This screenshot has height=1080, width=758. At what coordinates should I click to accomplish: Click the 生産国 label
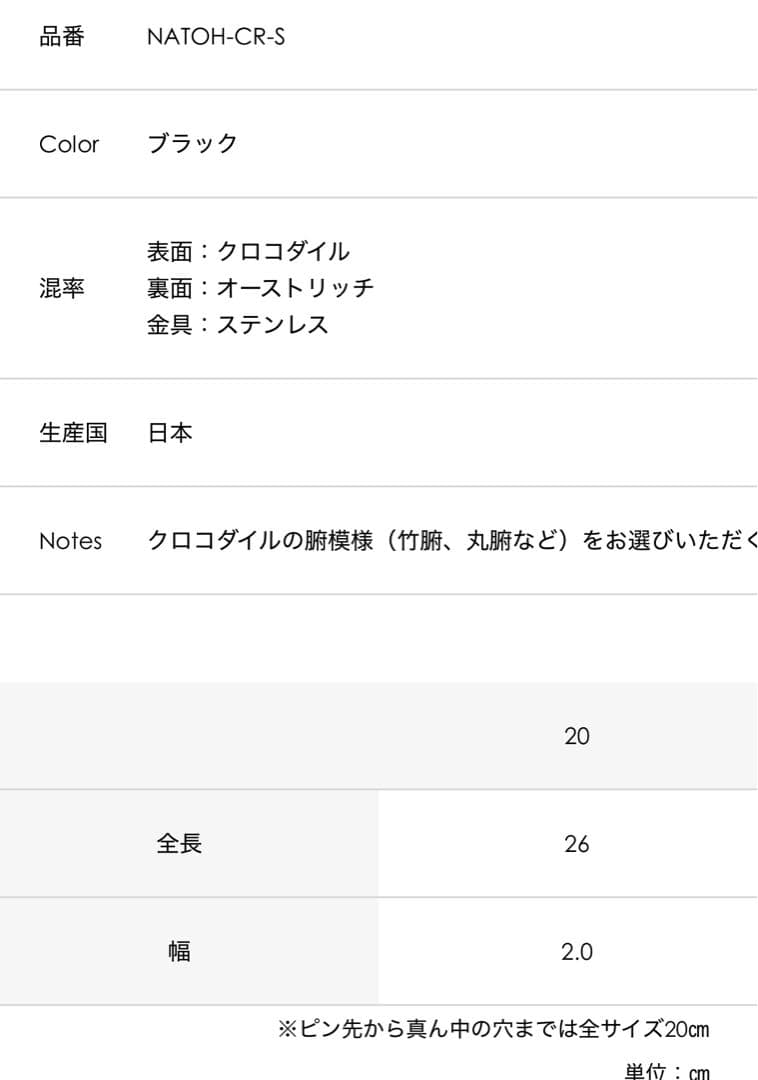point(73,433)
